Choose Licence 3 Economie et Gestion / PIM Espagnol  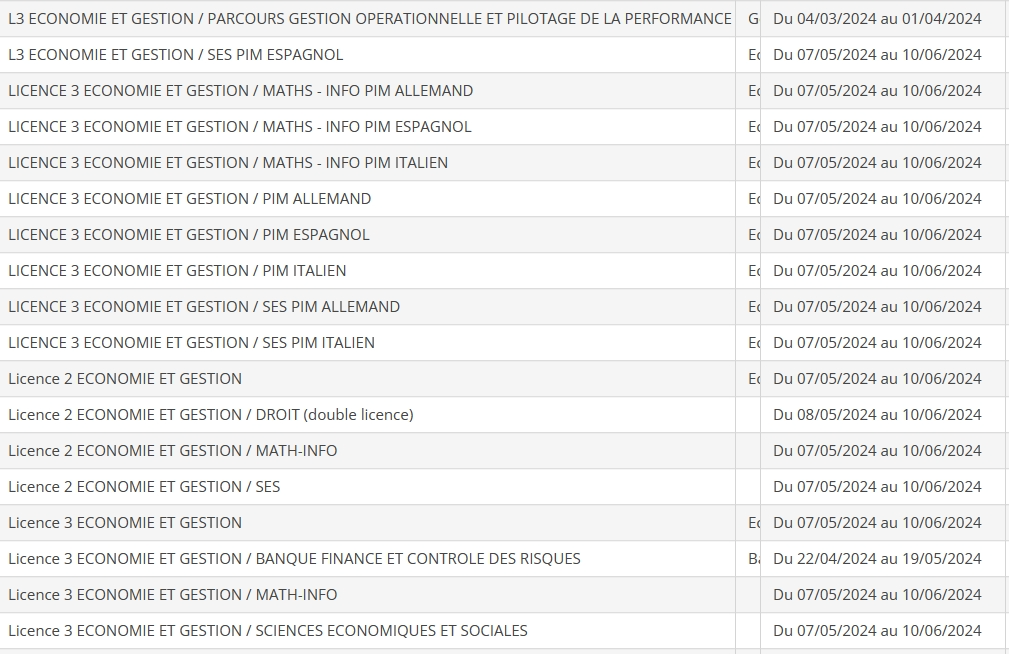502,235
